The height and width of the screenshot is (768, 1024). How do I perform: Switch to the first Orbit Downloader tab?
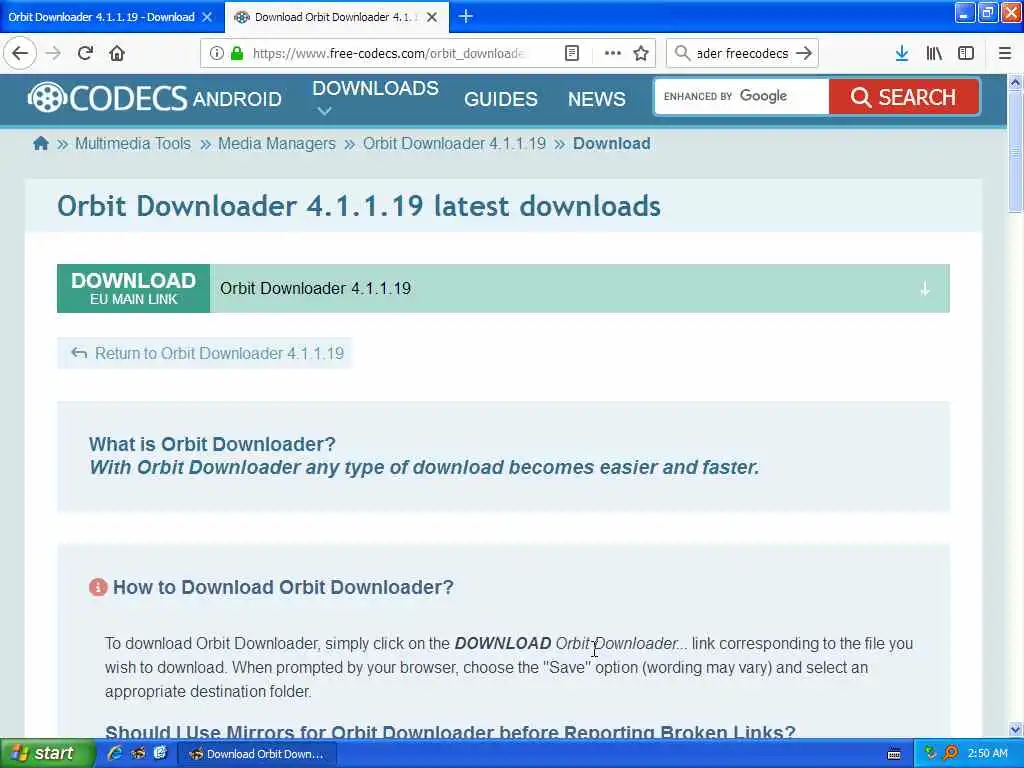(101, 17)
